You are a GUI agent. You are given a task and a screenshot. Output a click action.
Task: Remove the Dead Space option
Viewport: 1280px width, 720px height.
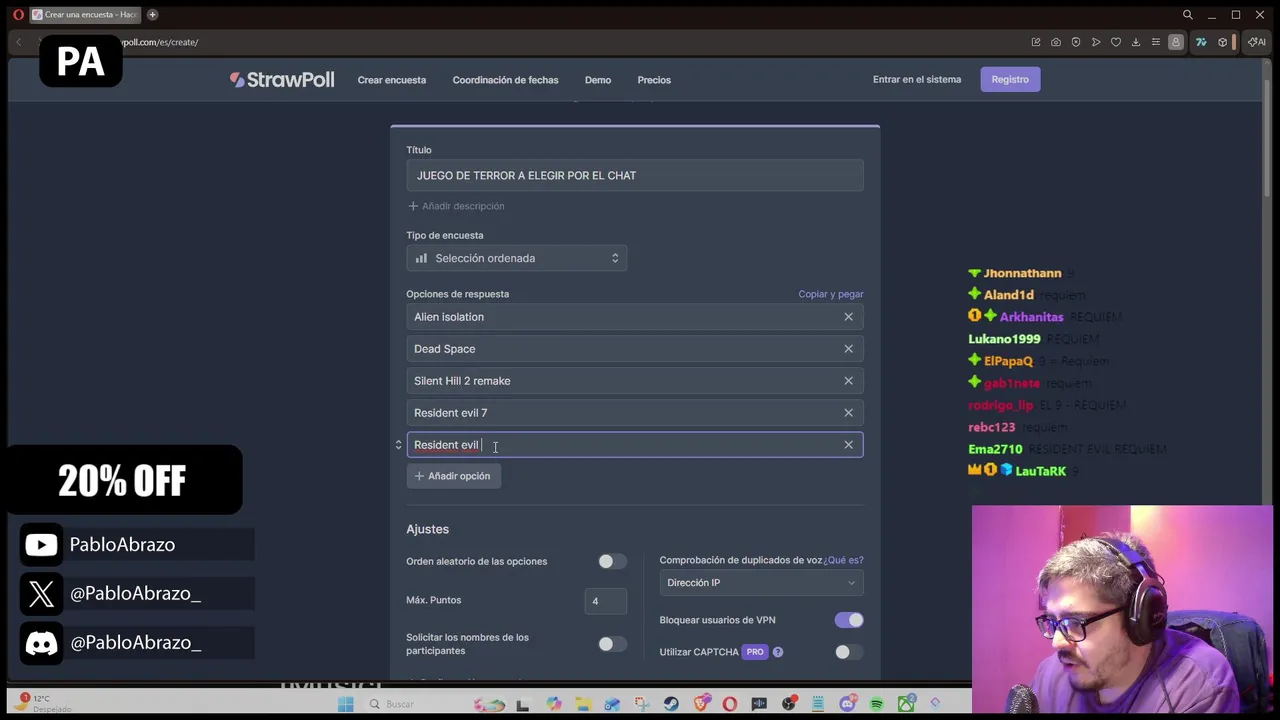coord(848,349)
